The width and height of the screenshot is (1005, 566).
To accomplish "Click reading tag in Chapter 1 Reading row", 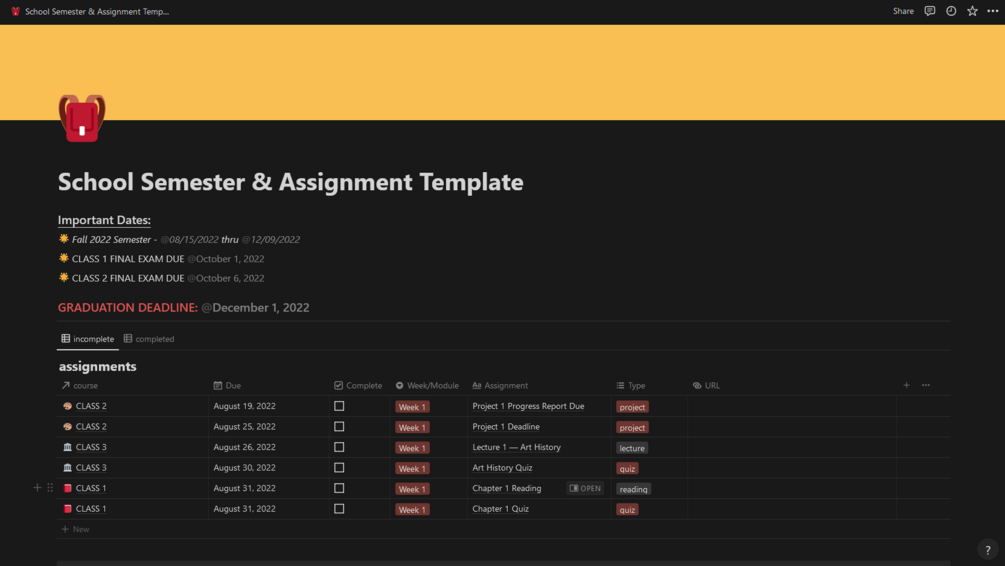I will tap(633, 488).
